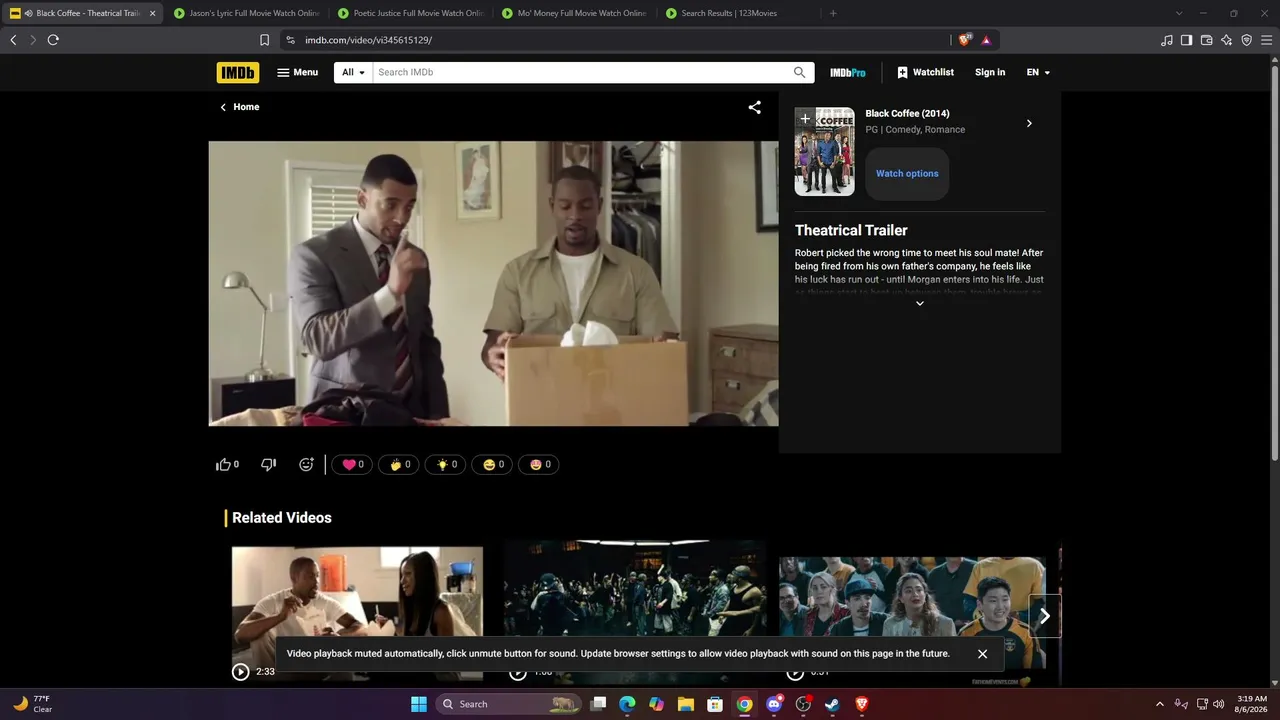Image resolution: width=1280 pixels, height=720 pixels.
Task: Show hidden system tray icons
Action: pos(1160,704)
